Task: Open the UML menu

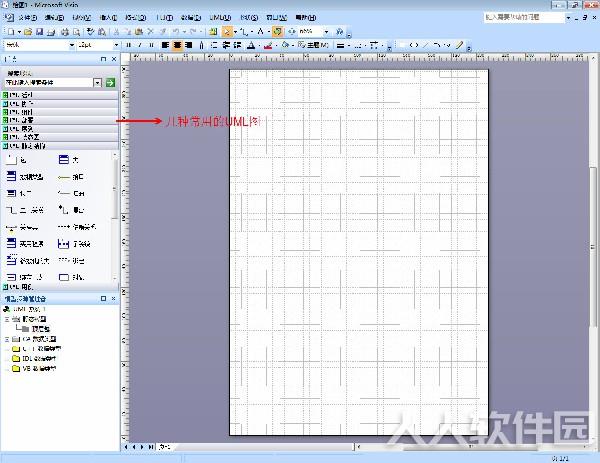Action: coord(220,18)
